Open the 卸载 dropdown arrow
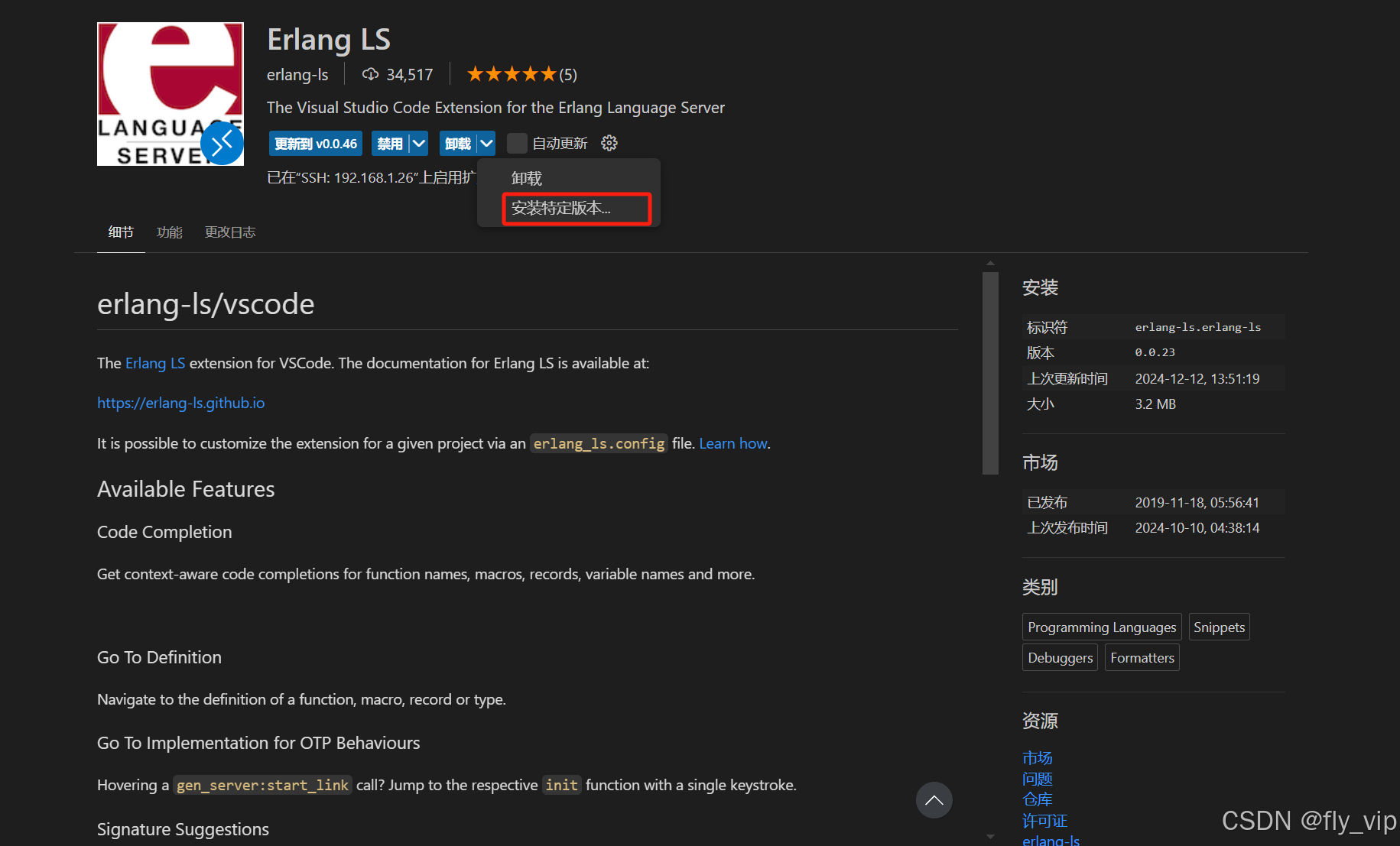Image resolution: width=1400 pixels, height=846 pixels. point(486,143)
